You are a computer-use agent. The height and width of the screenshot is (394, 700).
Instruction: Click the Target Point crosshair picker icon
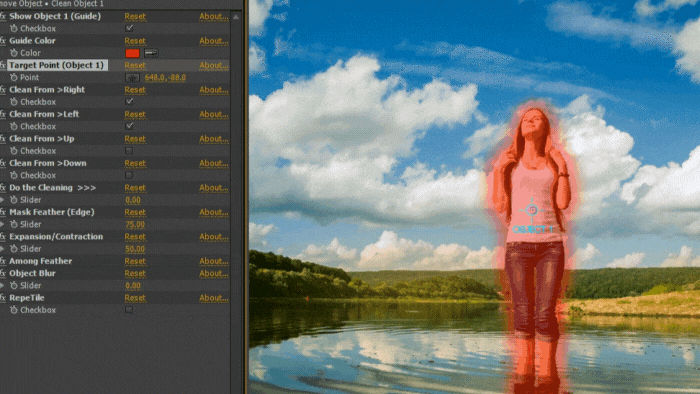tap(132, 78)
